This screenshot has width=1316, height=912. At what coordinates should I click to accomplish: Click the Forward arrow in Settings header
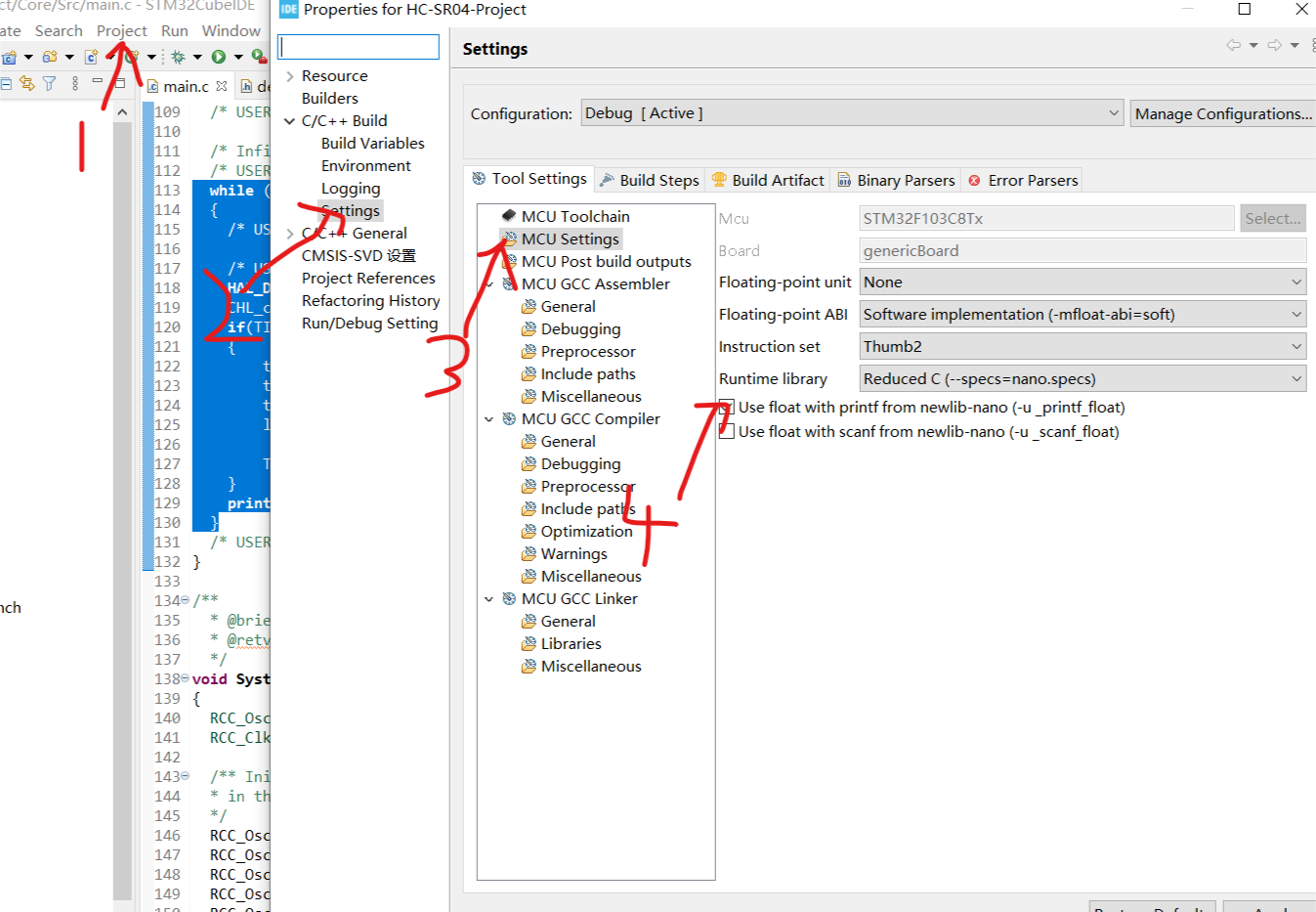(x=1274, y=45)
